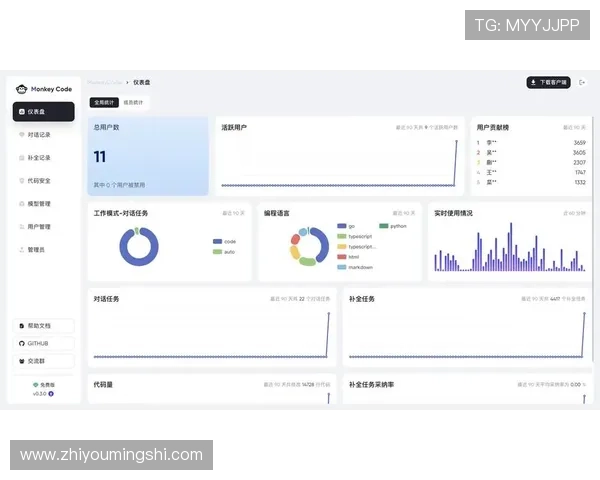Toggle the markdown legend swatch
Viewport: 600px width, 480px height.
point(342,267)
